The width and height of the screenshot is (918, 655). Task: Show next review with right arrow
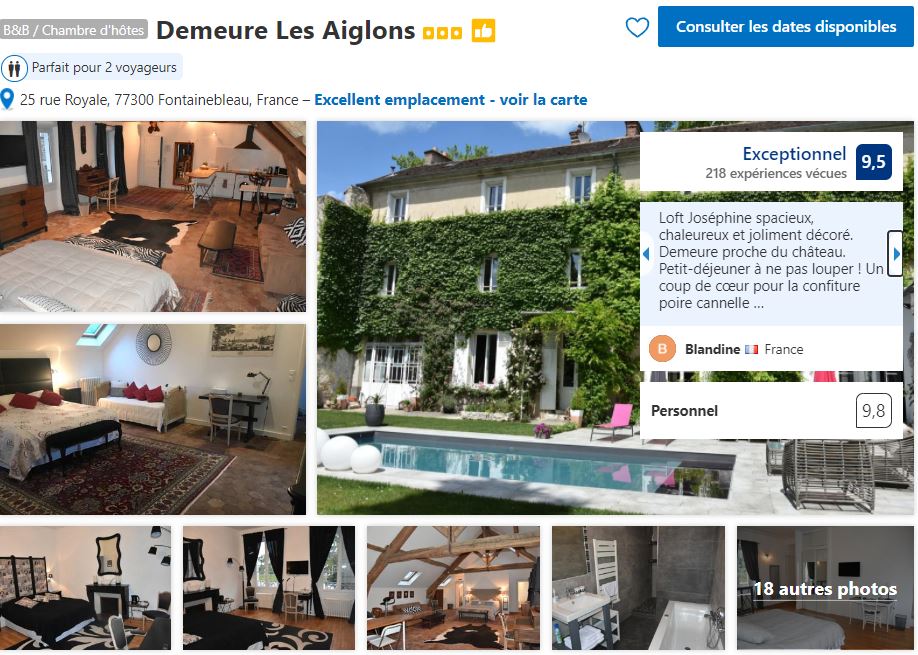(895, 253)
